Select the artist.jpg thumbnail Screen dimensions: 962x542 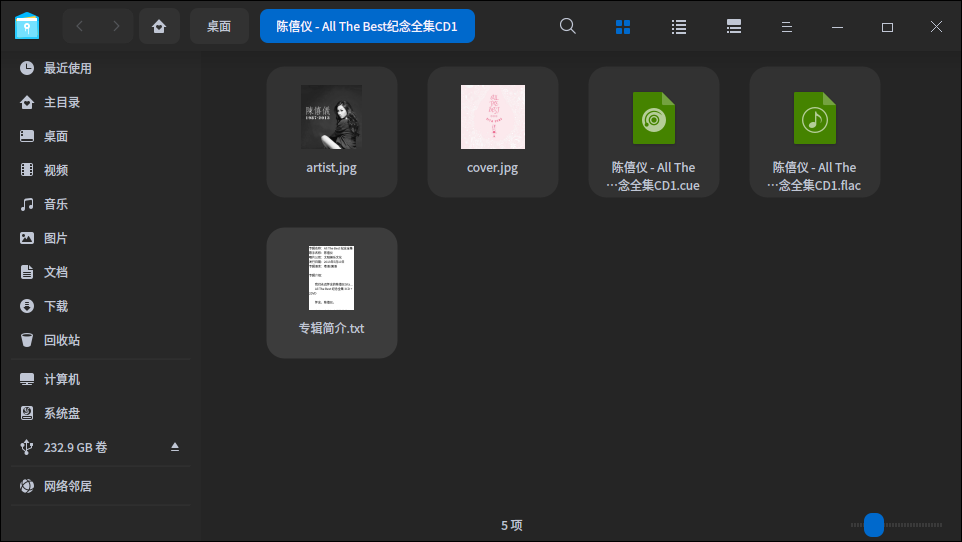pyautogui.click(x=331, y=117)
